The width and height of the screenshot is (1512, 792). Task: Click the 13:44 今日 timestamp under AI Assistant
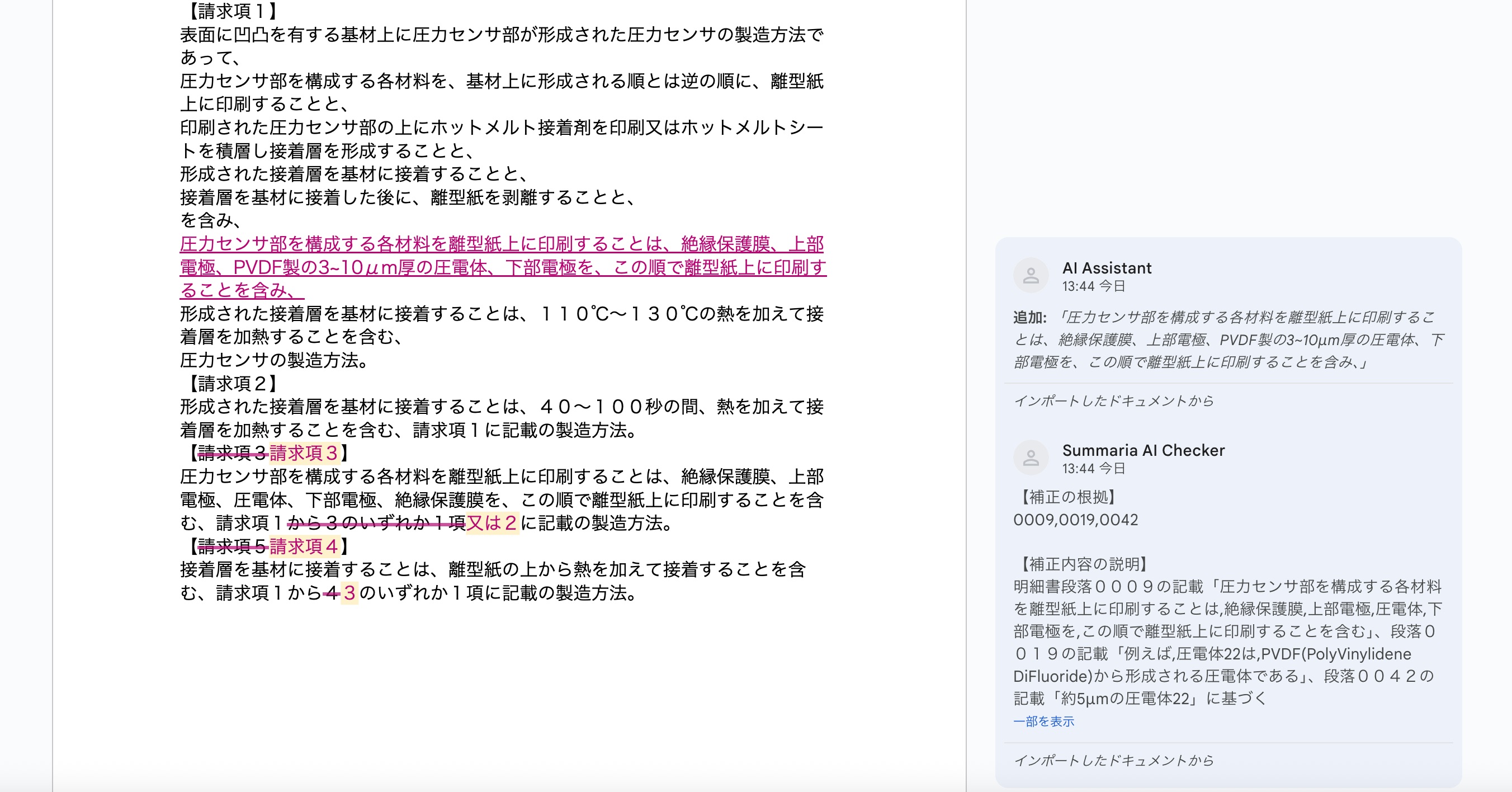tap(1094, 286)
